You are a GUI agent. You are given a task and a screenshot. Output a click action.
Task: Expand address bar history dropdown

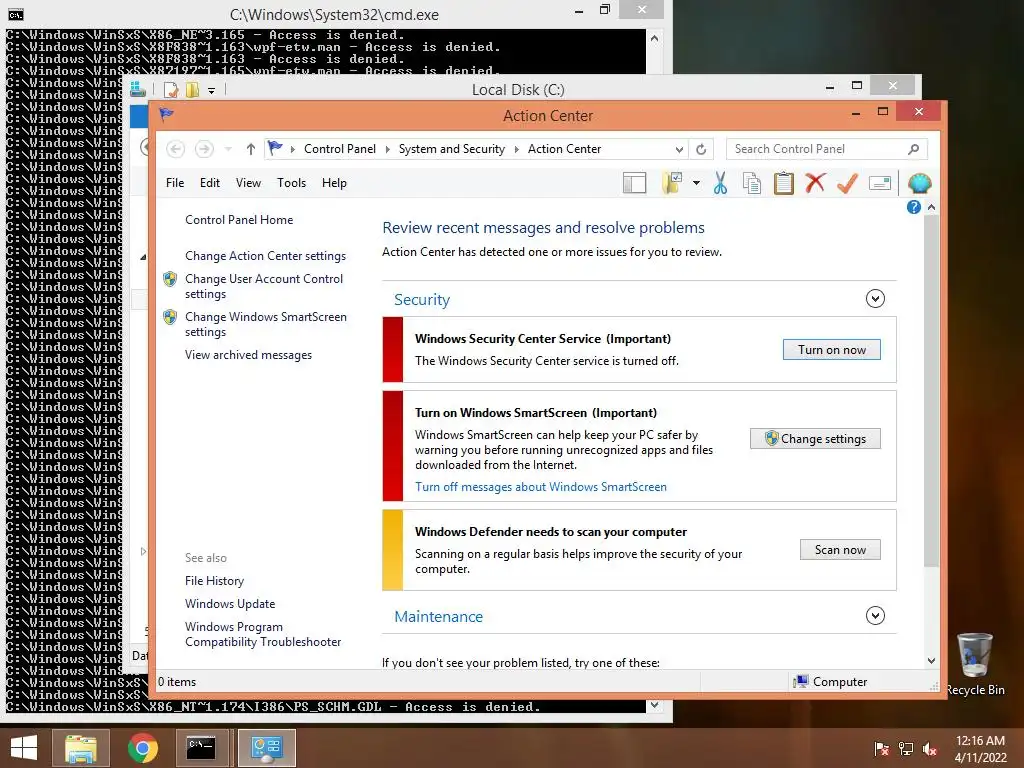tap(679, 149)
